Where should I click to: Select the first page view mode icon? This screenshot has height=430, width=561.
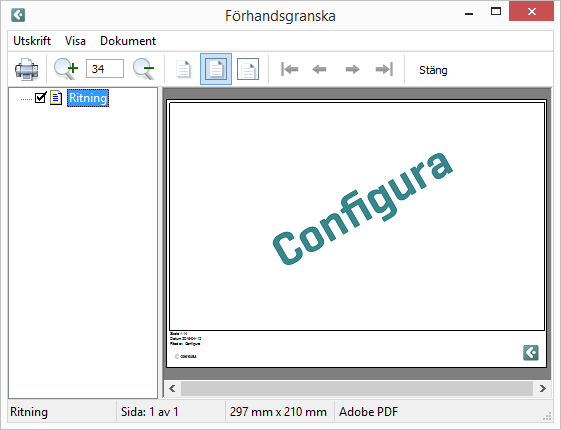(x=184, y=69)
